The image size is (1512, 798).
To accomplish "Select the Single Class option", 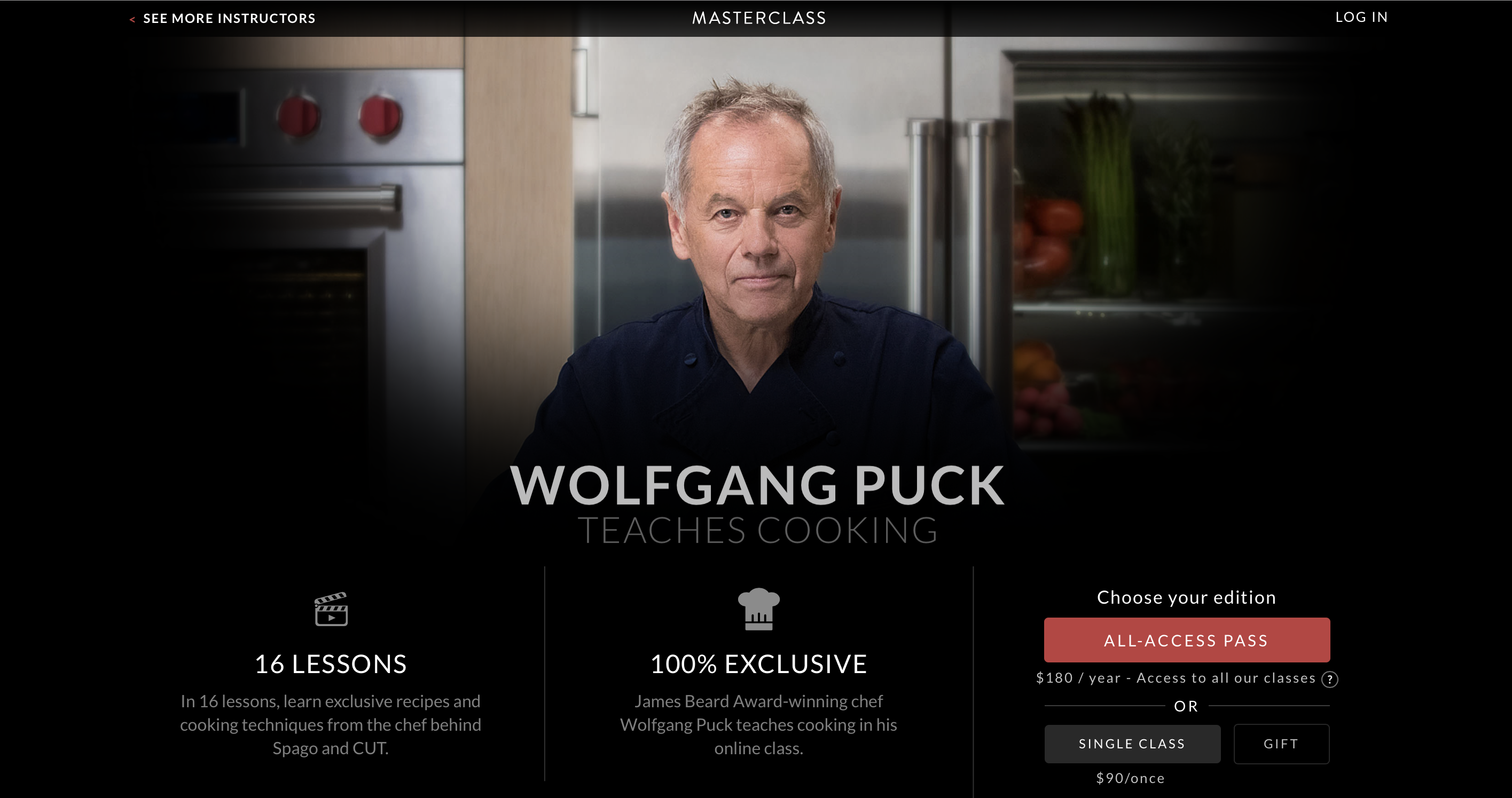I will pyautogui.click(x=1132, y=744).
